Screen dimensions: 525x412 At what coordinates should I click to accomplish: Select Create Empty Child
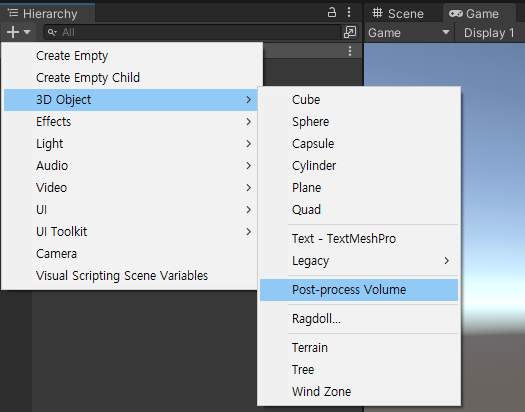point(132,78)
